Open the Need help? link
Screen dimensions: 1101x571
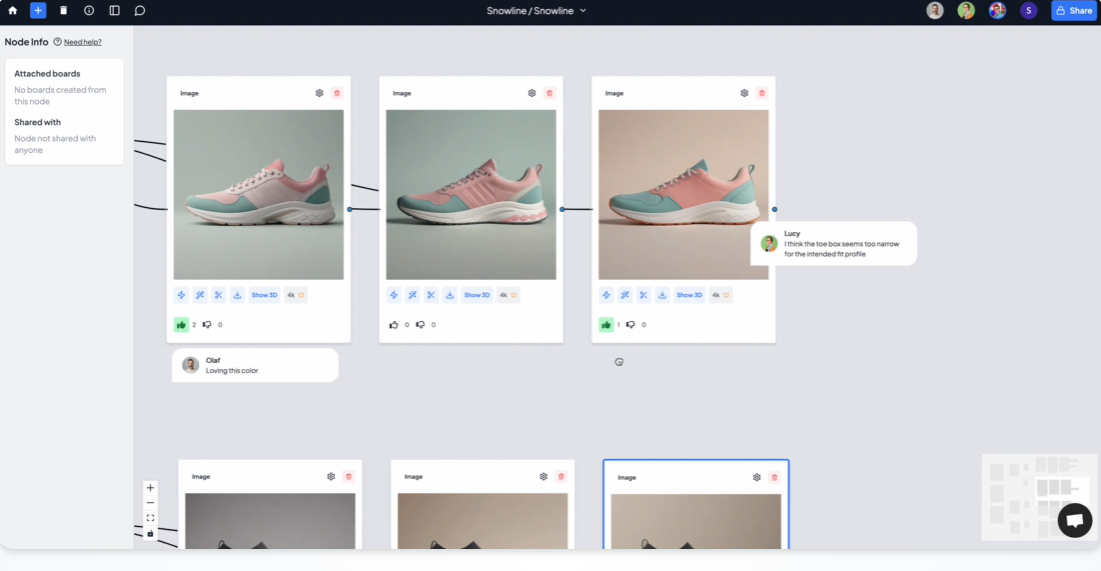82,42
